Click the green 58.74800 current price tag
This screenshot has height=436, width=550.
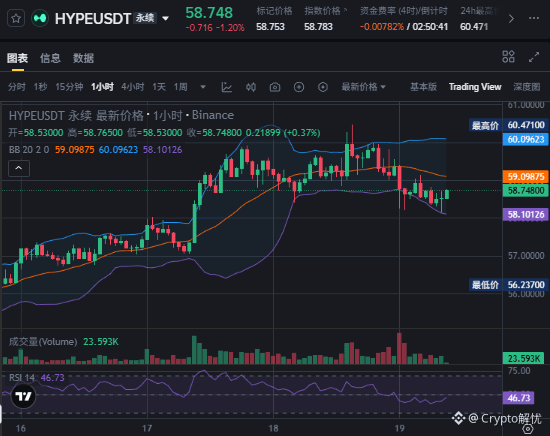pos(525,190)
